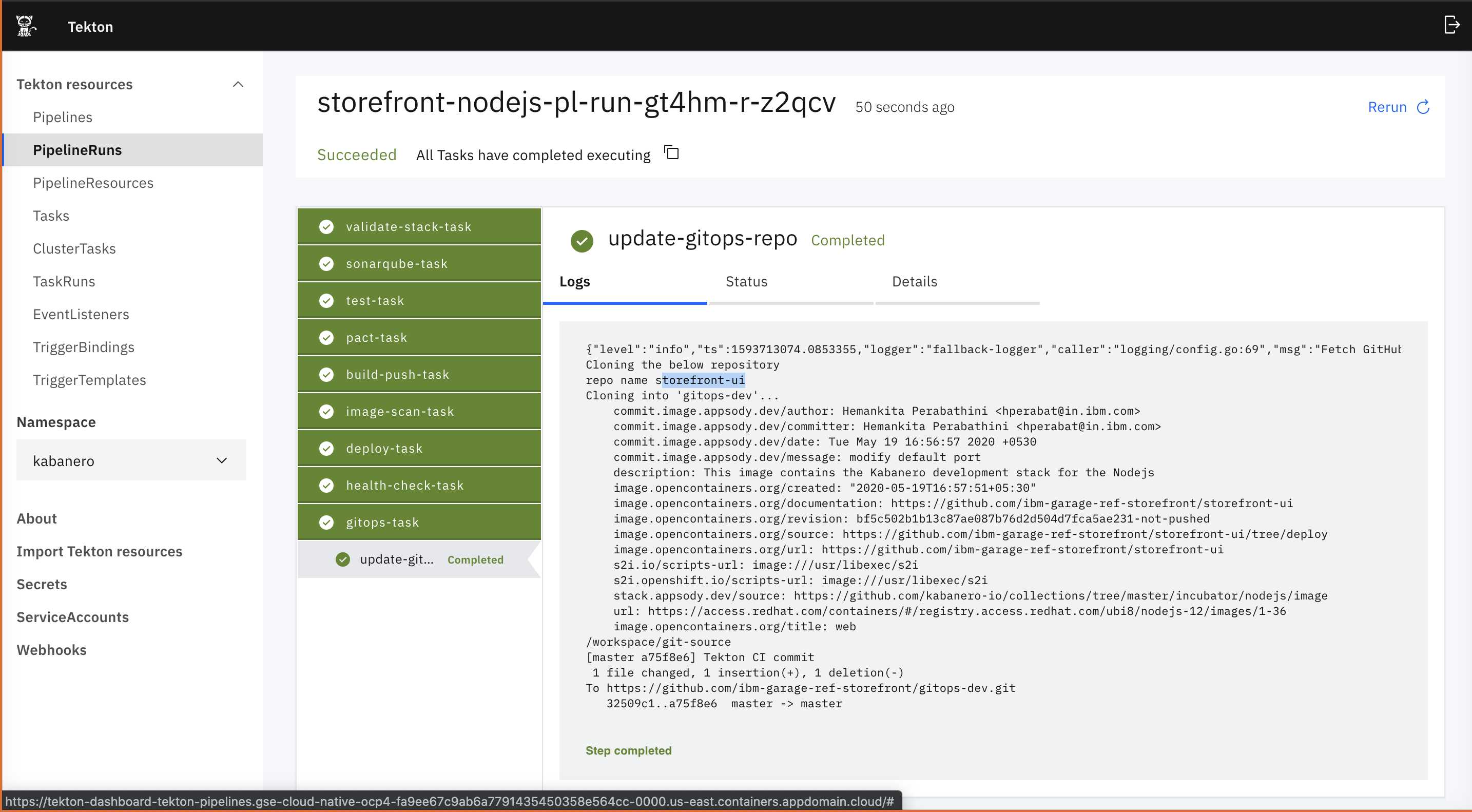The height and width of the screenshot is (812, 1472).
Task: Click the green check beside update-gitops-repo heading
Action: [x=582, y=241]
